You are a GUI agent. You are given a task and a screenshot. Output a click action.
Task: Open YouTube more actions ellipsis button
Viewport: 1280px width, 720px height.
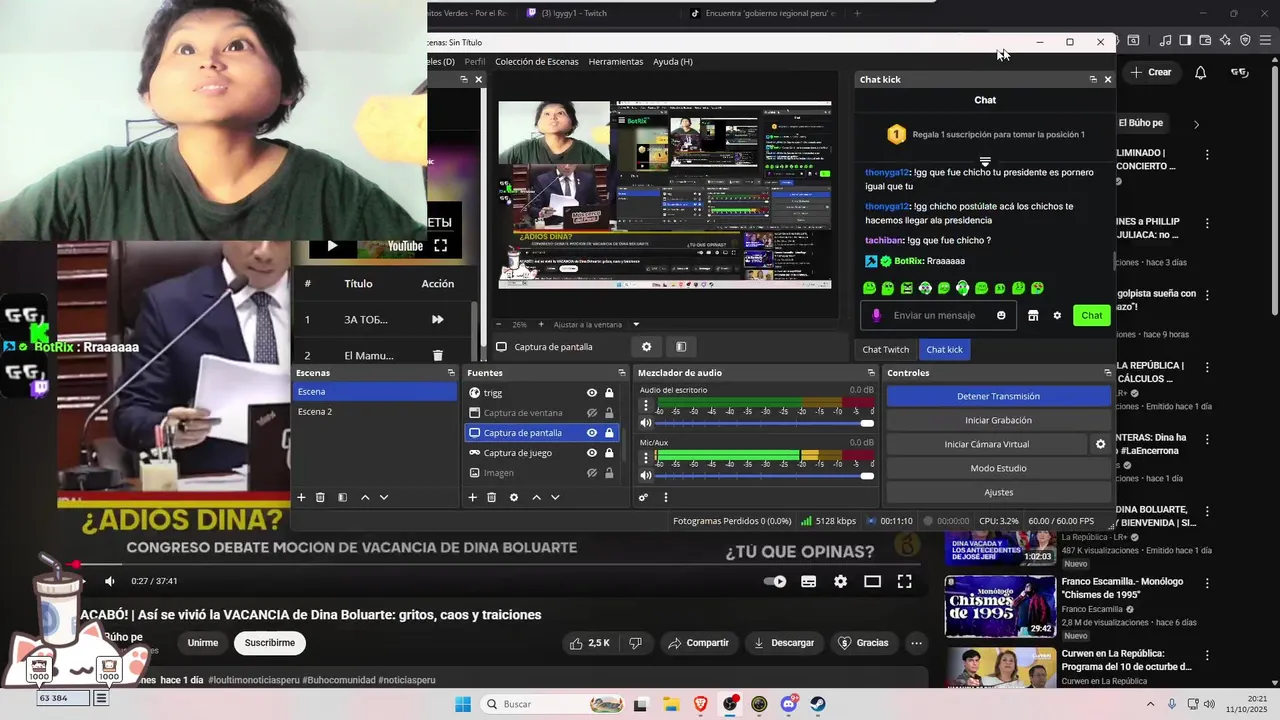coord(916,643)
